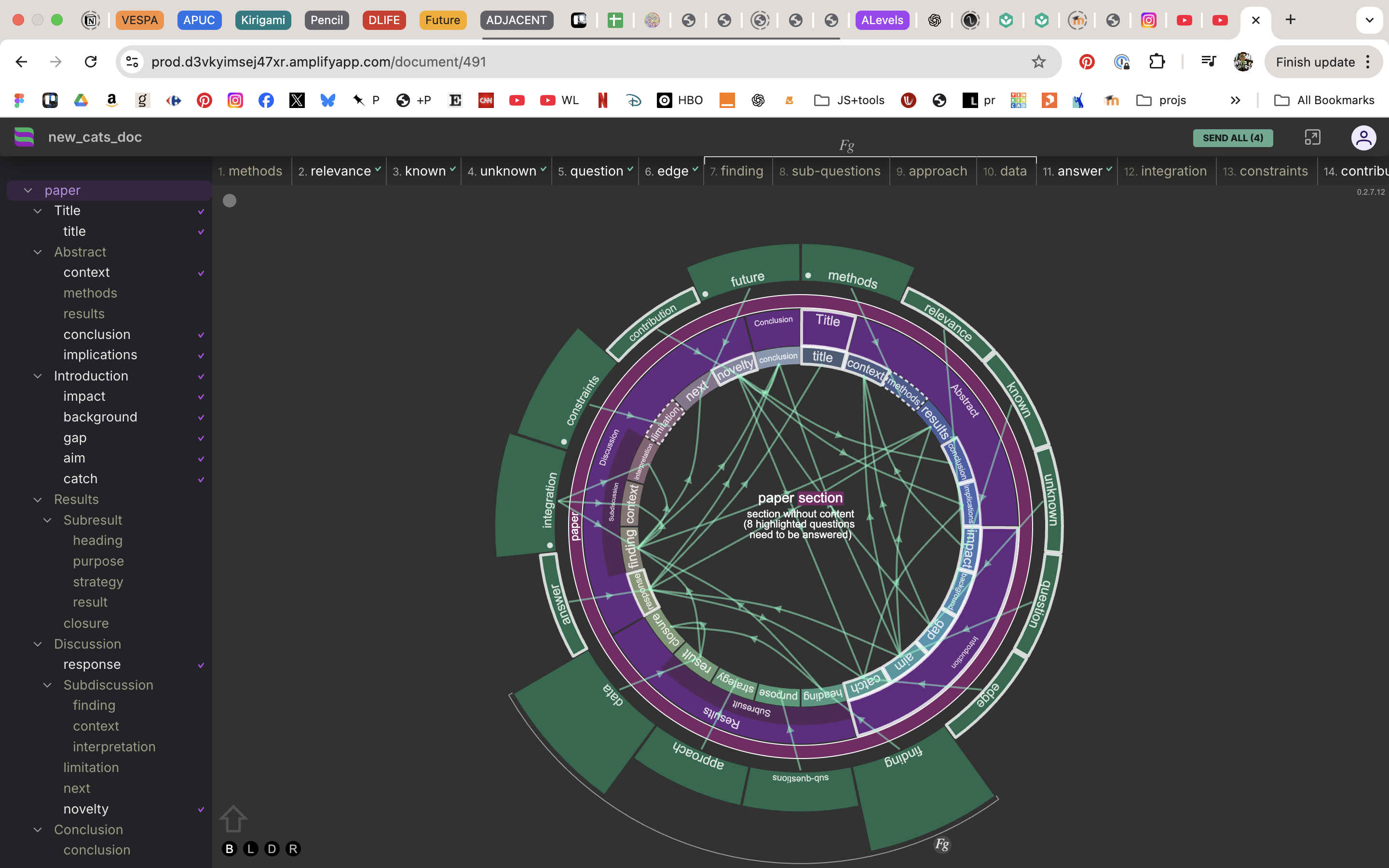Select the 9. approach tab
Viewport: 1389px width, 868px height.
coord(932,171)
